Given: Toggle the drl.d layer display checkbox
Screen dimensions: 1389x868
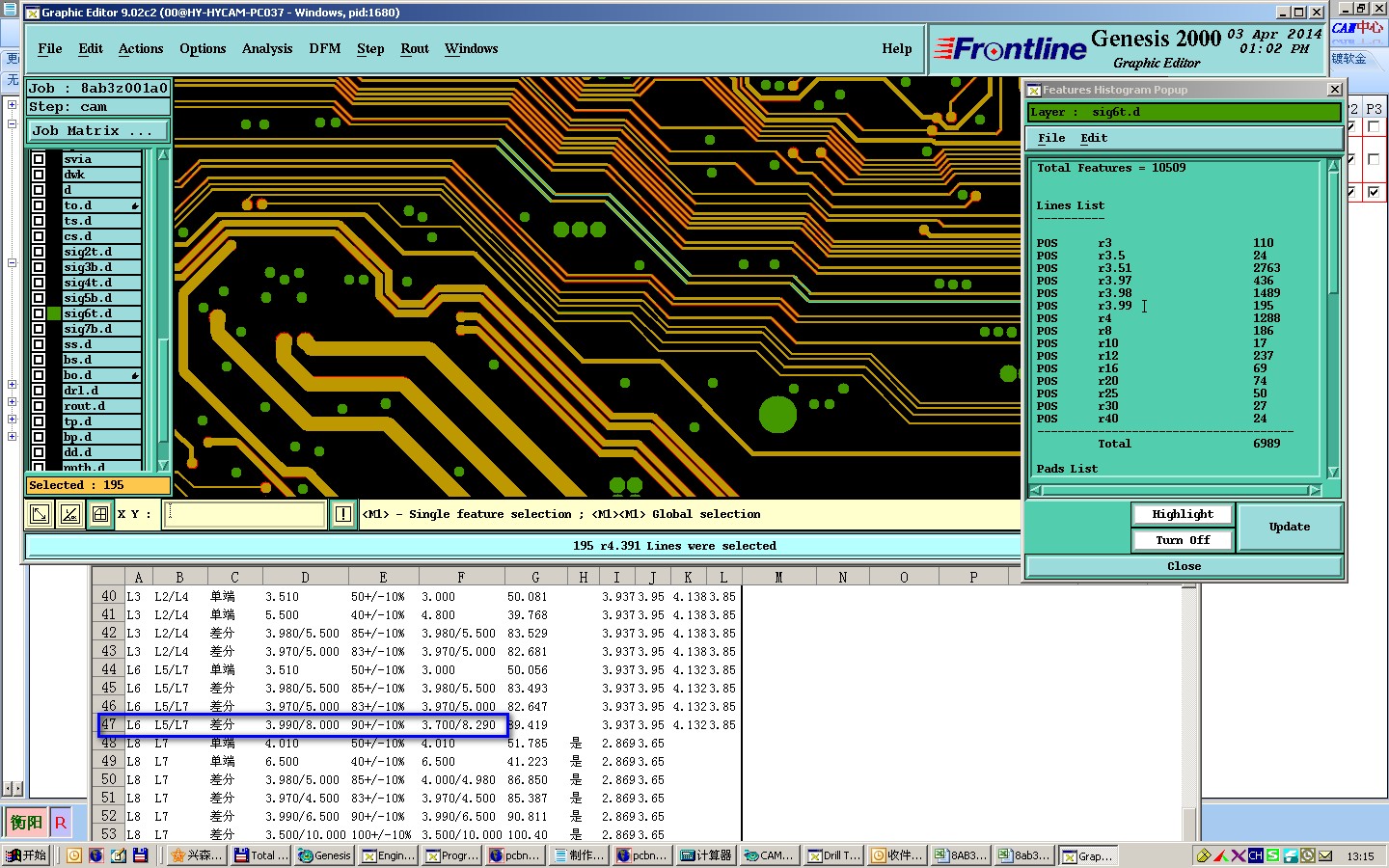Looking at the screenshot, I should tap(39, 391).
